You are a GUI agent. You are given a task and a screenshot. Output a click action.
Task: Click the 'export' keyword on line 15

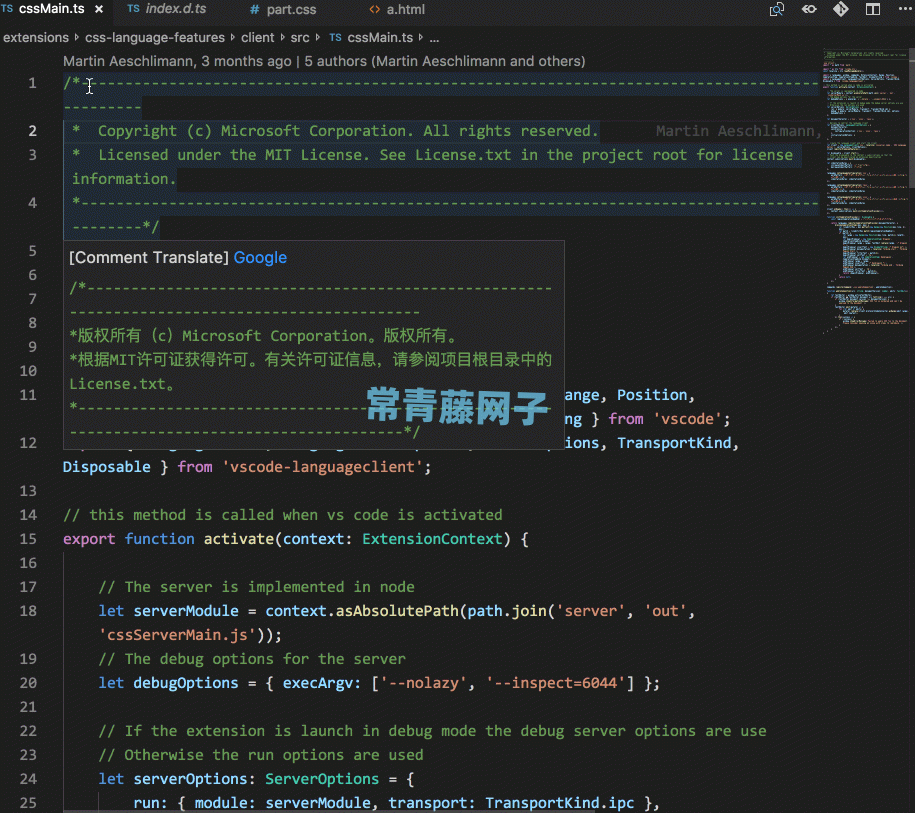[89, 539]
